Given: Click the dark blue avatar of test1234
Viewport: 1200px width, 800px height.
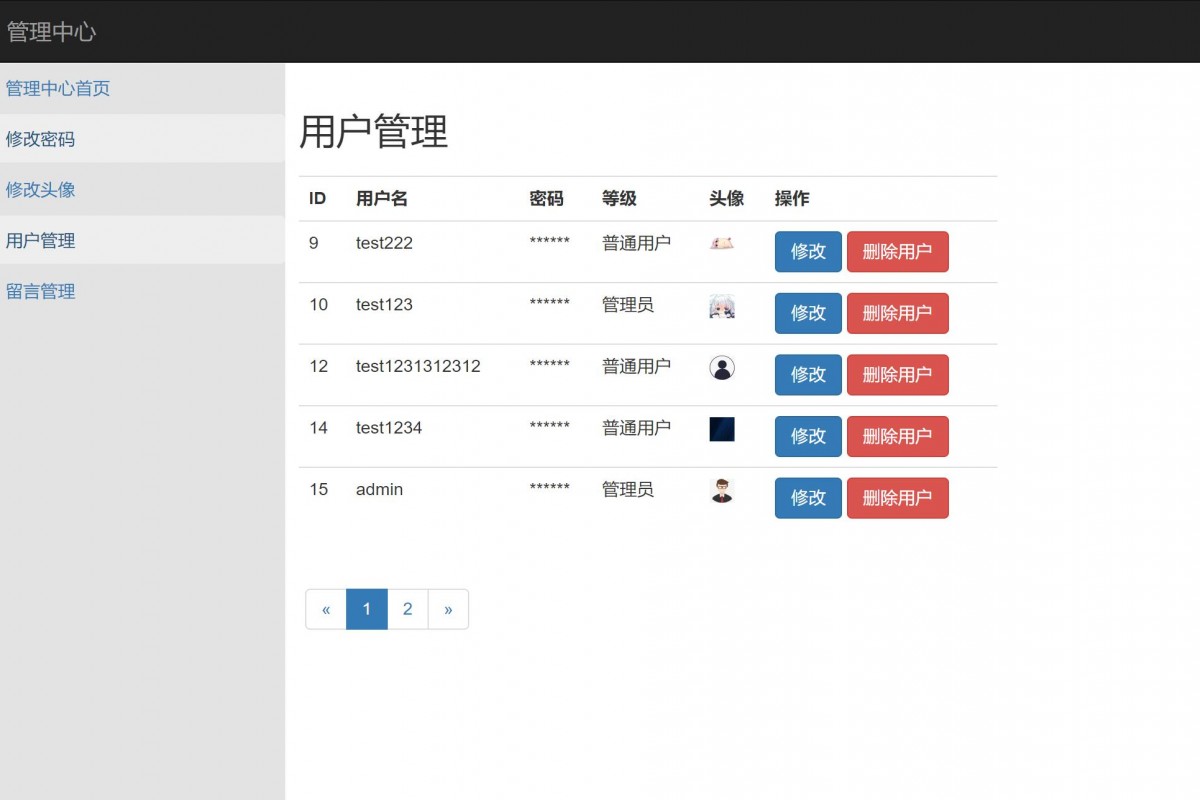Looking at the screenshot, I should 721,429.
